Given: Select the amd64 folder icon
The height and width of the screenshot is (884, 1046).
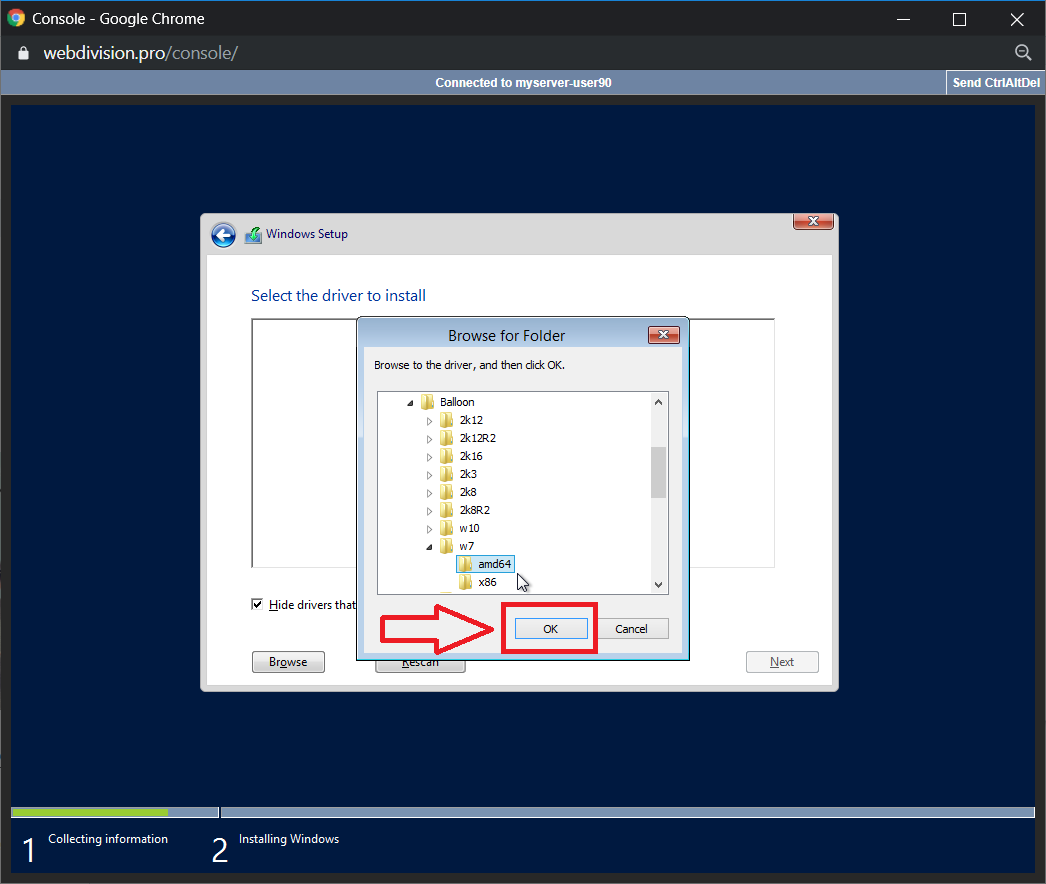Looking at the screenshot, I should pyautogui.click(x=466, y=564).
